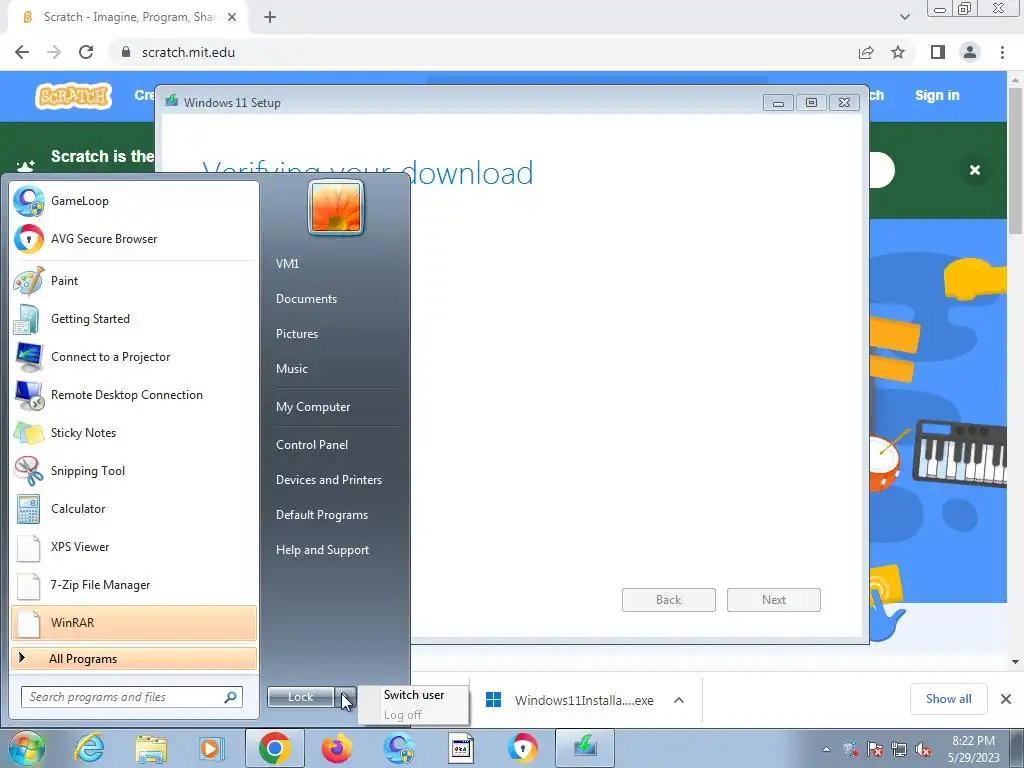
Task: Open the Windows11Installa....exe download
Action: tap(569, 700)
